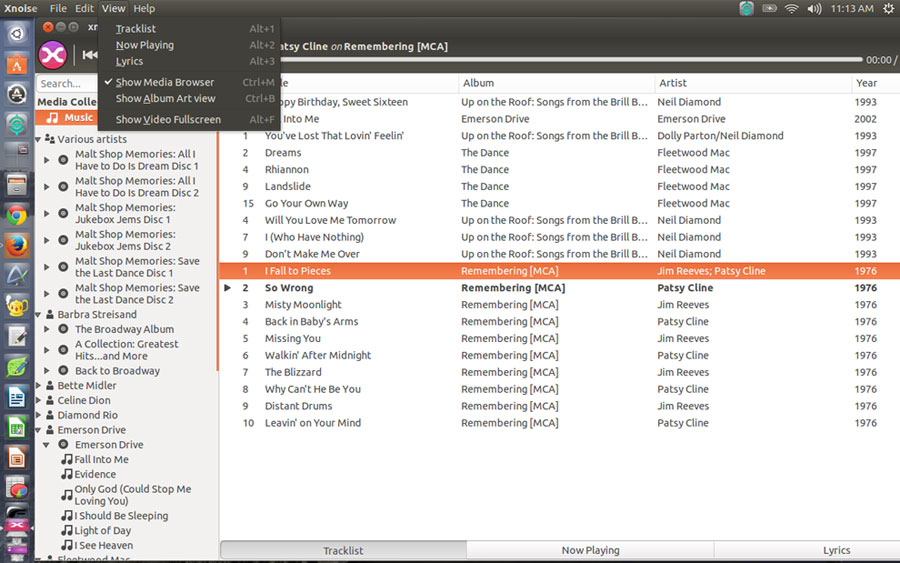Expand the Diamond Rio artist node
The width and height of the screenshot is (900, 563).
click(x=38, y=416)
